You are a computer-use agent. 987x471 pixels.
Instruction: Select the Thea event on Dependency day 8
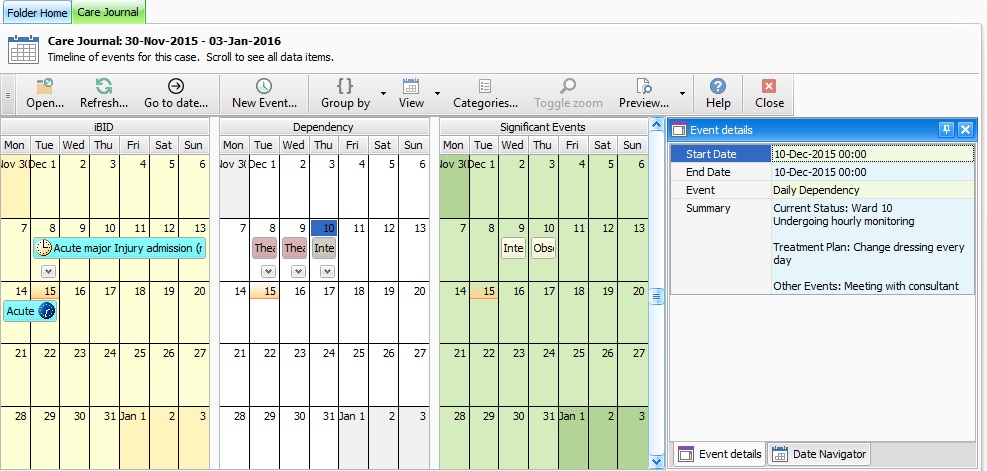coord(264,248)
